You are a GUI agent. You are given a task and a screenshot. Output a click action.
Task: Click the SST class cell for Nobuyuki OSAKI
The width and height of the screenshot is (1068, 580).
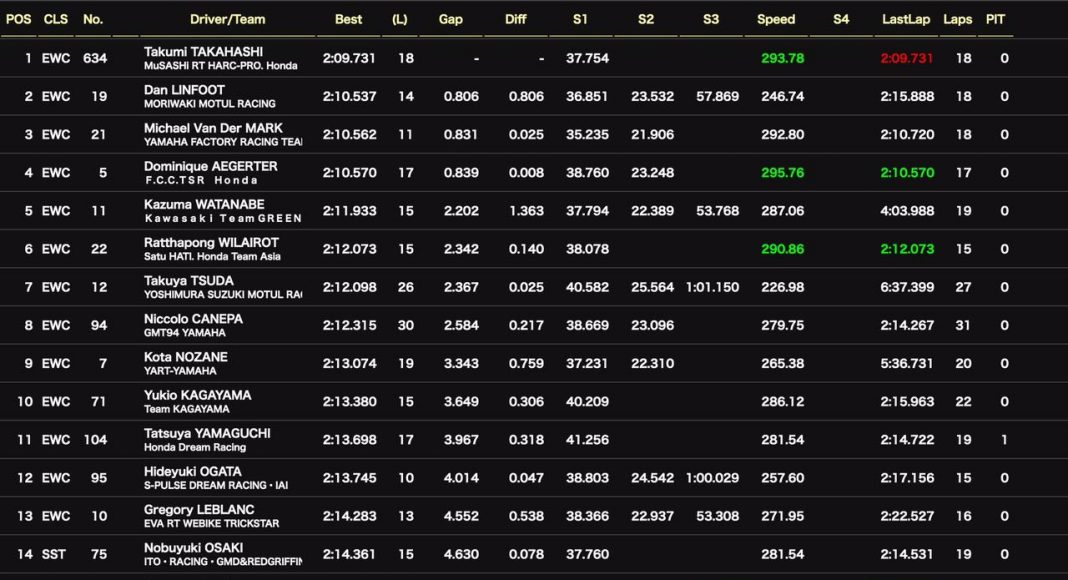(x=55, y=555)
